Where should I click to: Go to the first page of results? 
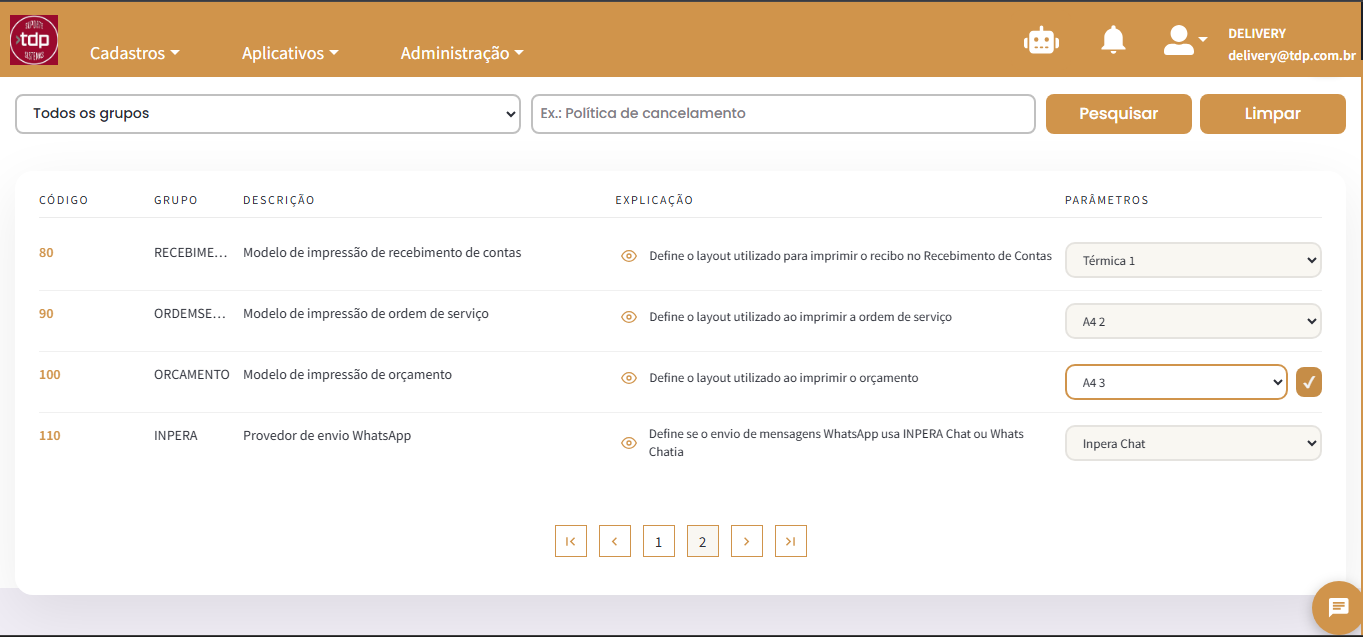(570, 541)
